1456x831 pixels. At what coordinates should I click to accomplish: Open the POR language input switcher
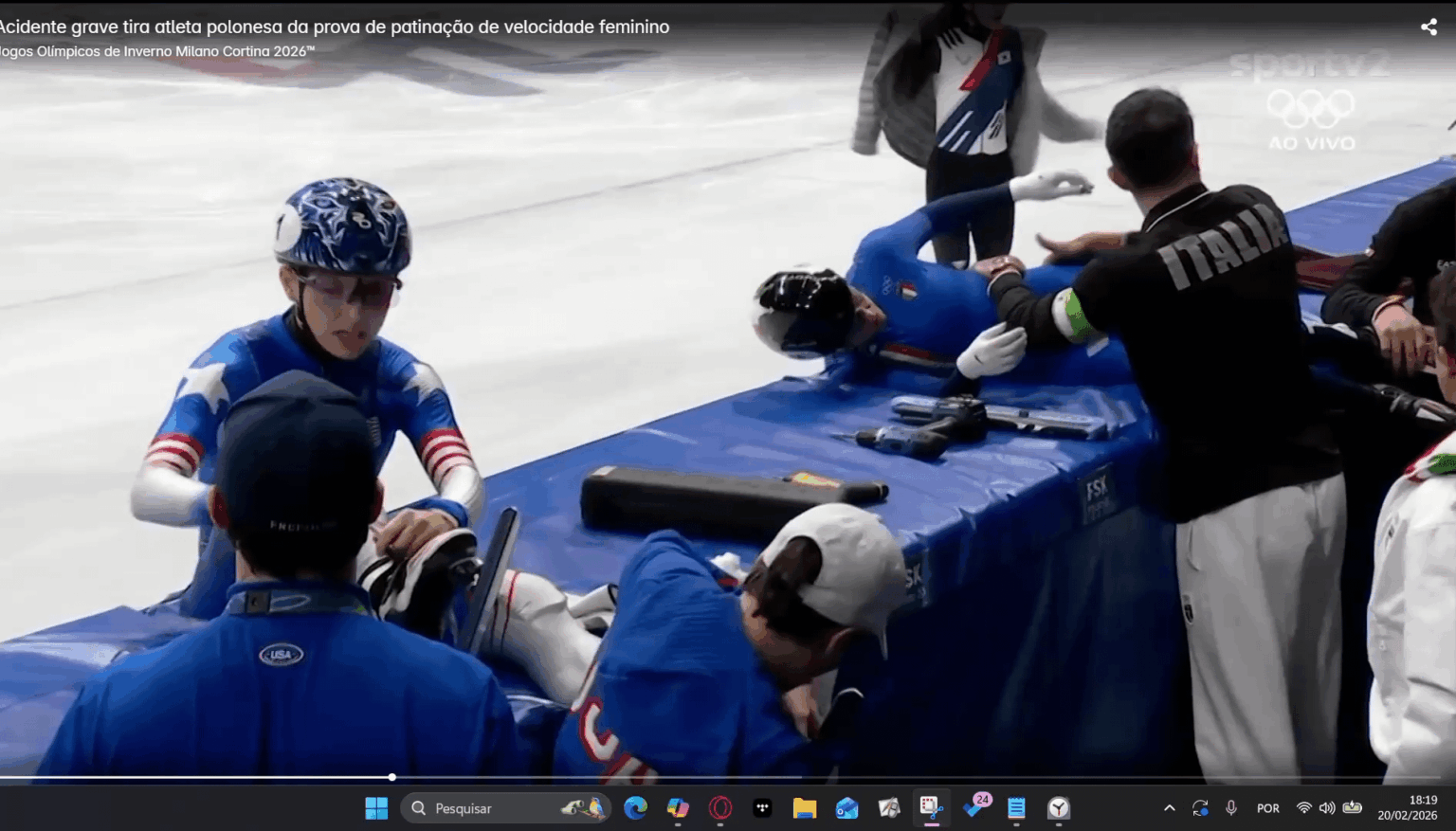1267,808
